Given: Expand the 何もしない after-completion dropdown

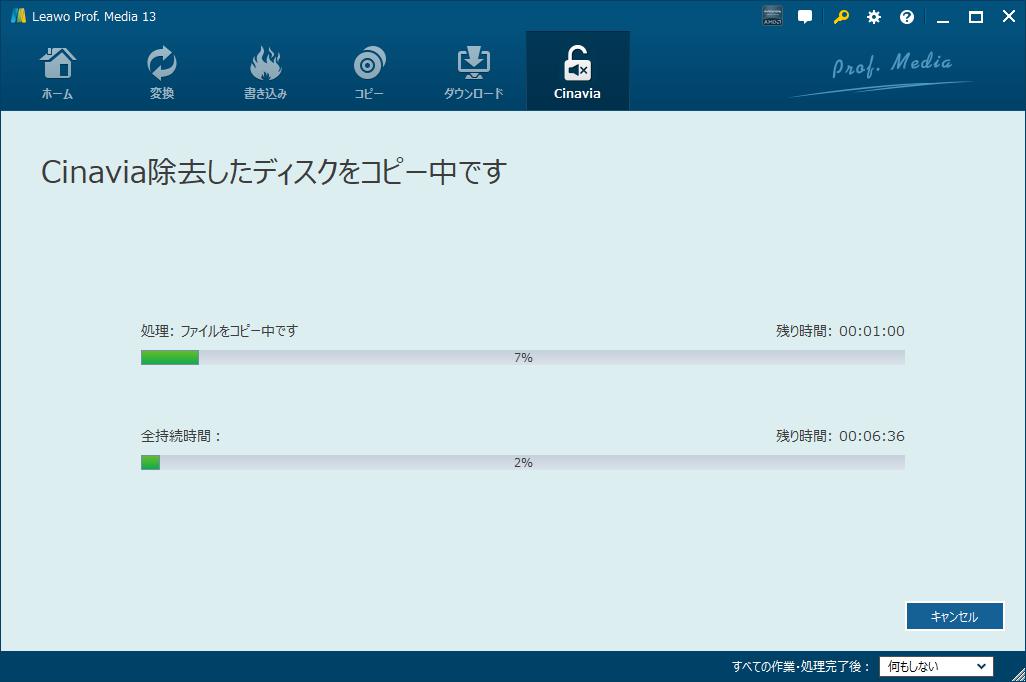Looking at the screenshot, I should [936, 666].
